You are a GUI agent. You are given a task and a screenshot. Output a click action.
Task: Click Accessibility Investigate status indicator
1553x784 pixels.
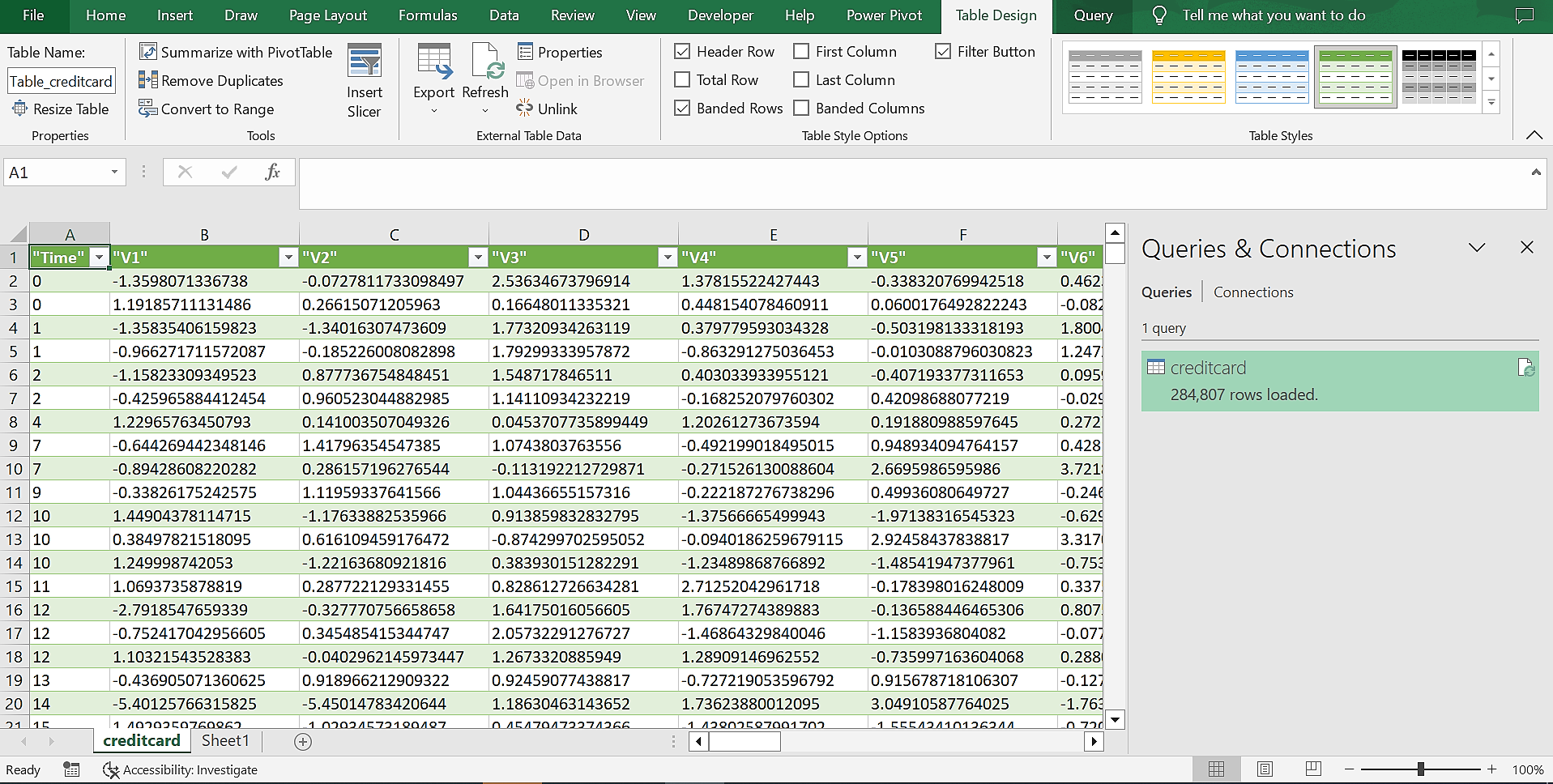[180, 769]
